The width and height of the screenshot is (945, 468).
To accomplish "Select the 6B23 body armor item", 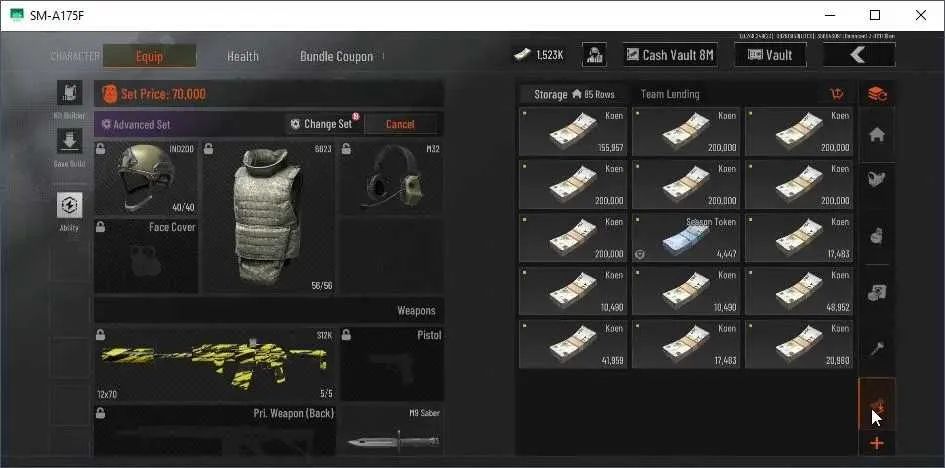I will click(268, 217).
